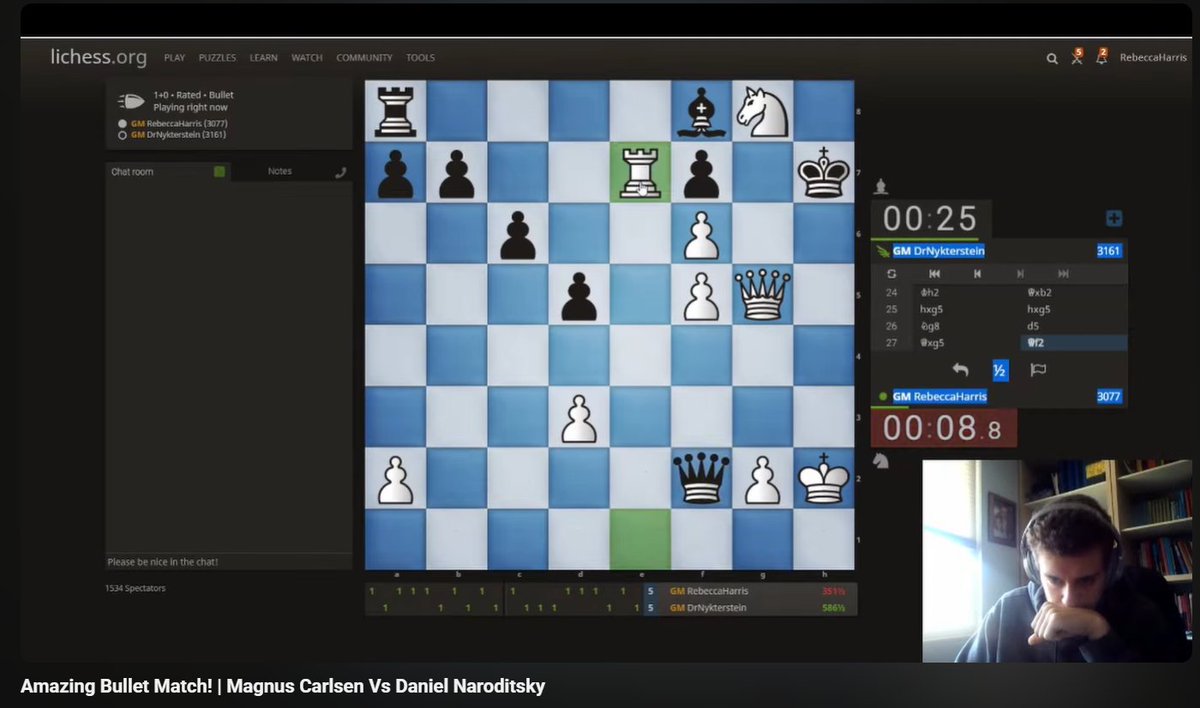The width and height of the screenshot is (1200, 708).
Task: Click the captured bishop icon above the clock
Action: pyautogui.click(x=880, y=186)
